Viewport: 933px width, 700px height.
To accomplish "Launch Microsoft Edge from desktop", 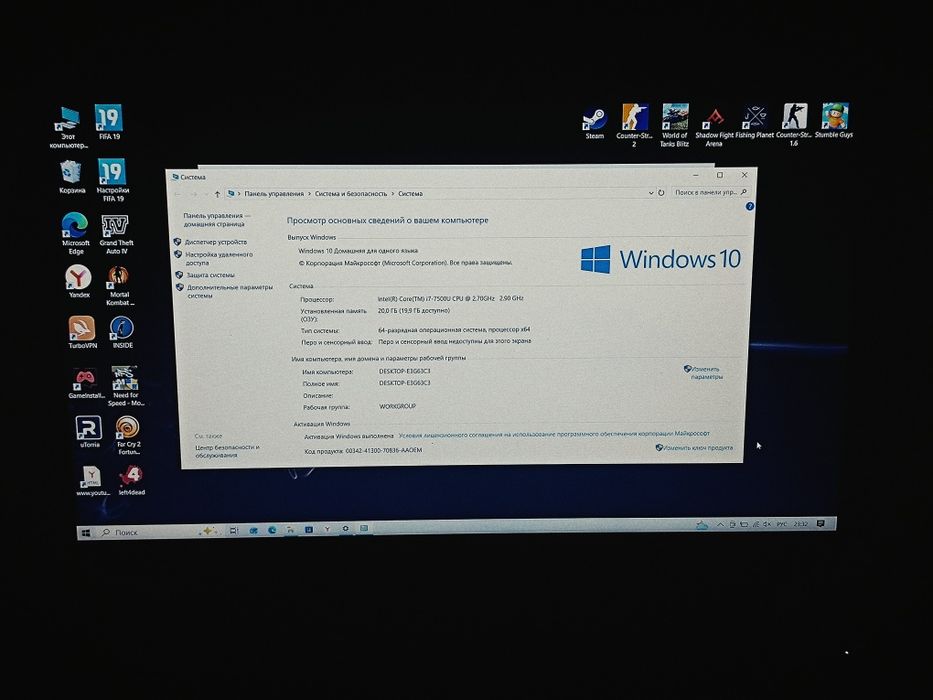I will [76, 233].
